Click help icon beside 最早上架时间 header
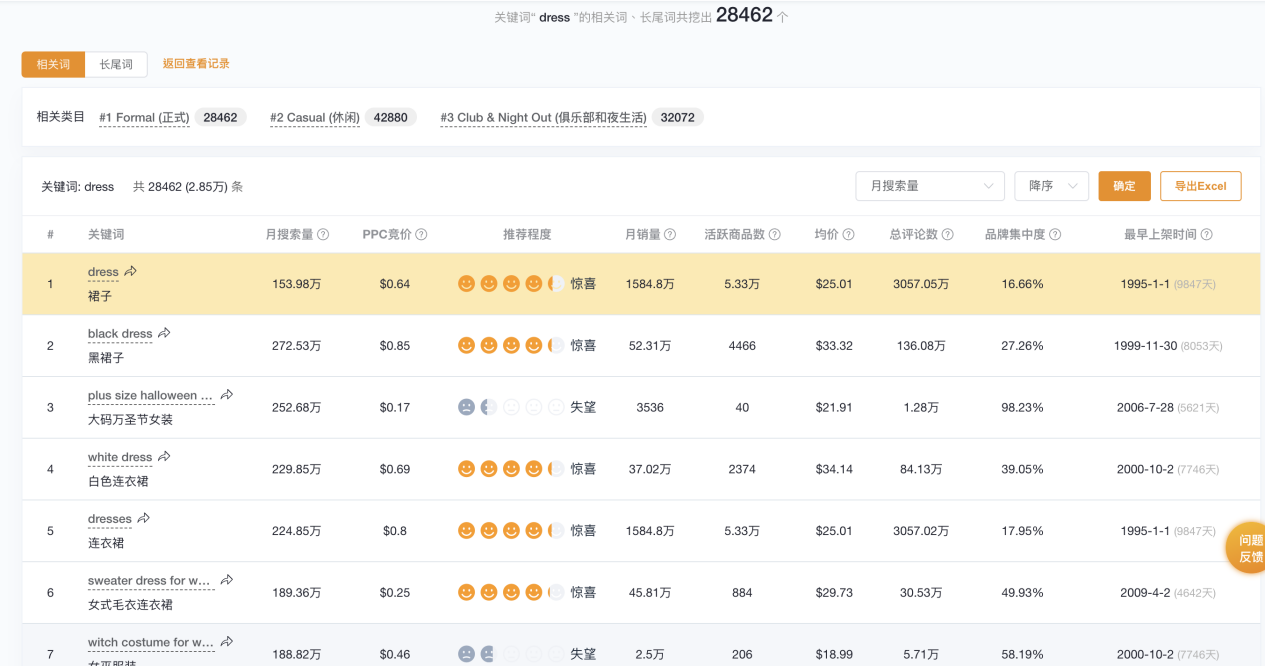 click(1207, 235)
